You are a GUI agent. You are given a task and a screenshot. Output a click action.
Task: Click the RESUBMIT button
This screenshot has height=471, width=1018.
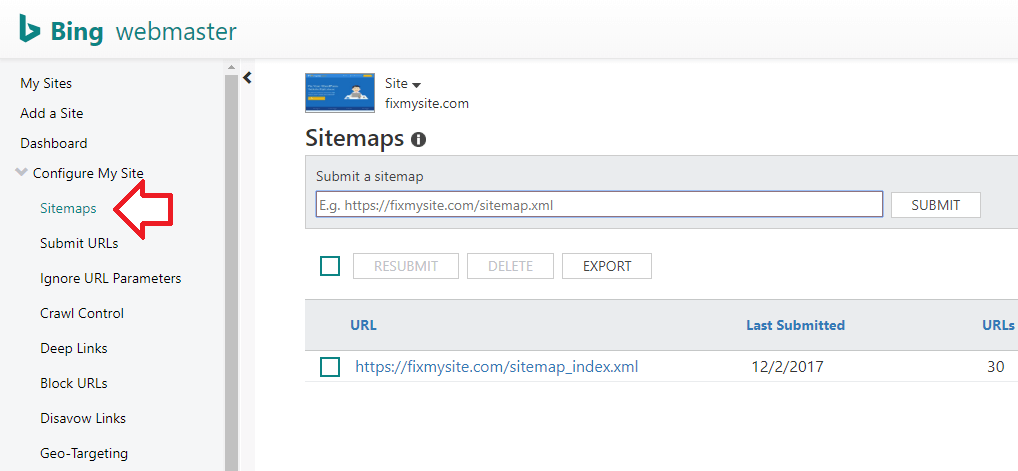tap(406, 266)
